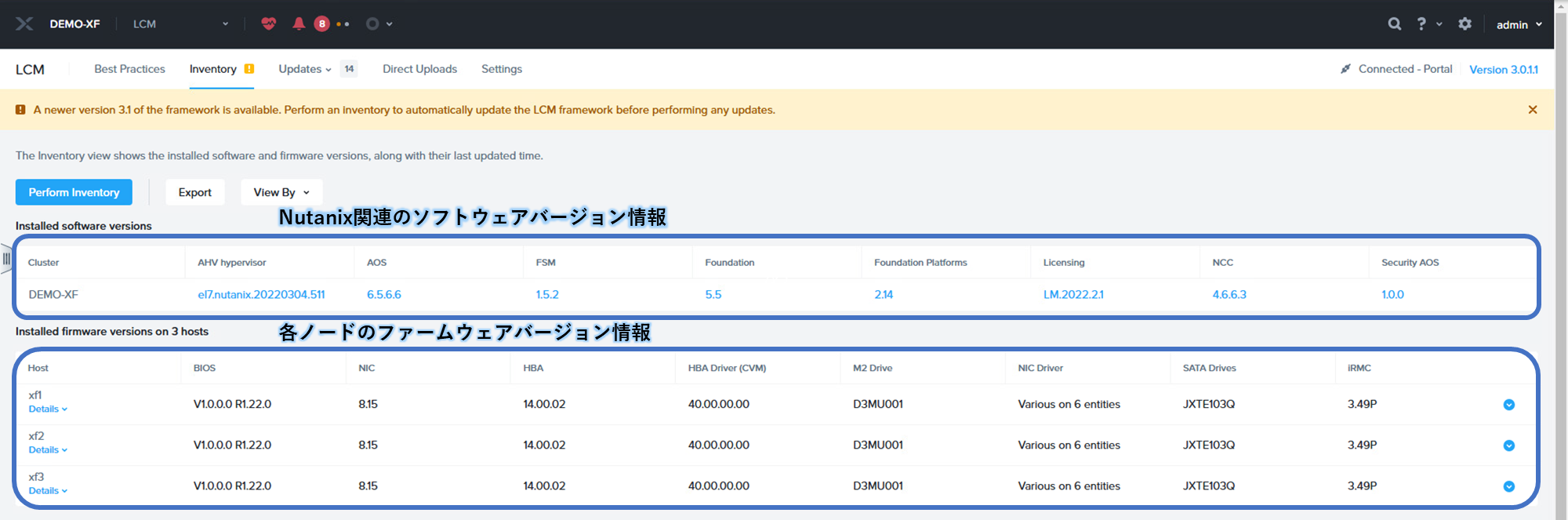Image resolution: width=1568 pixels, height=520 pixels.
Task: Expand the Updates tab dropdown
Action: (x=305, y=69)
